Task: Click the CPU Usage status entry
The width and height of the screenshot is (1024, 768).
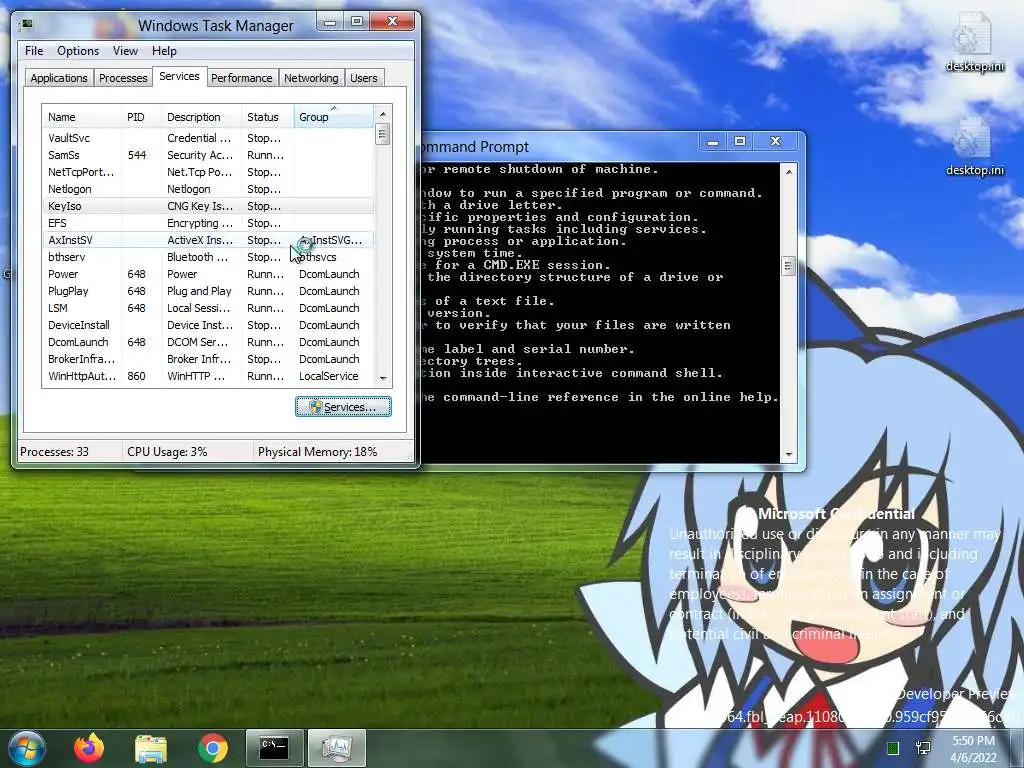Action: click(167, 451)
